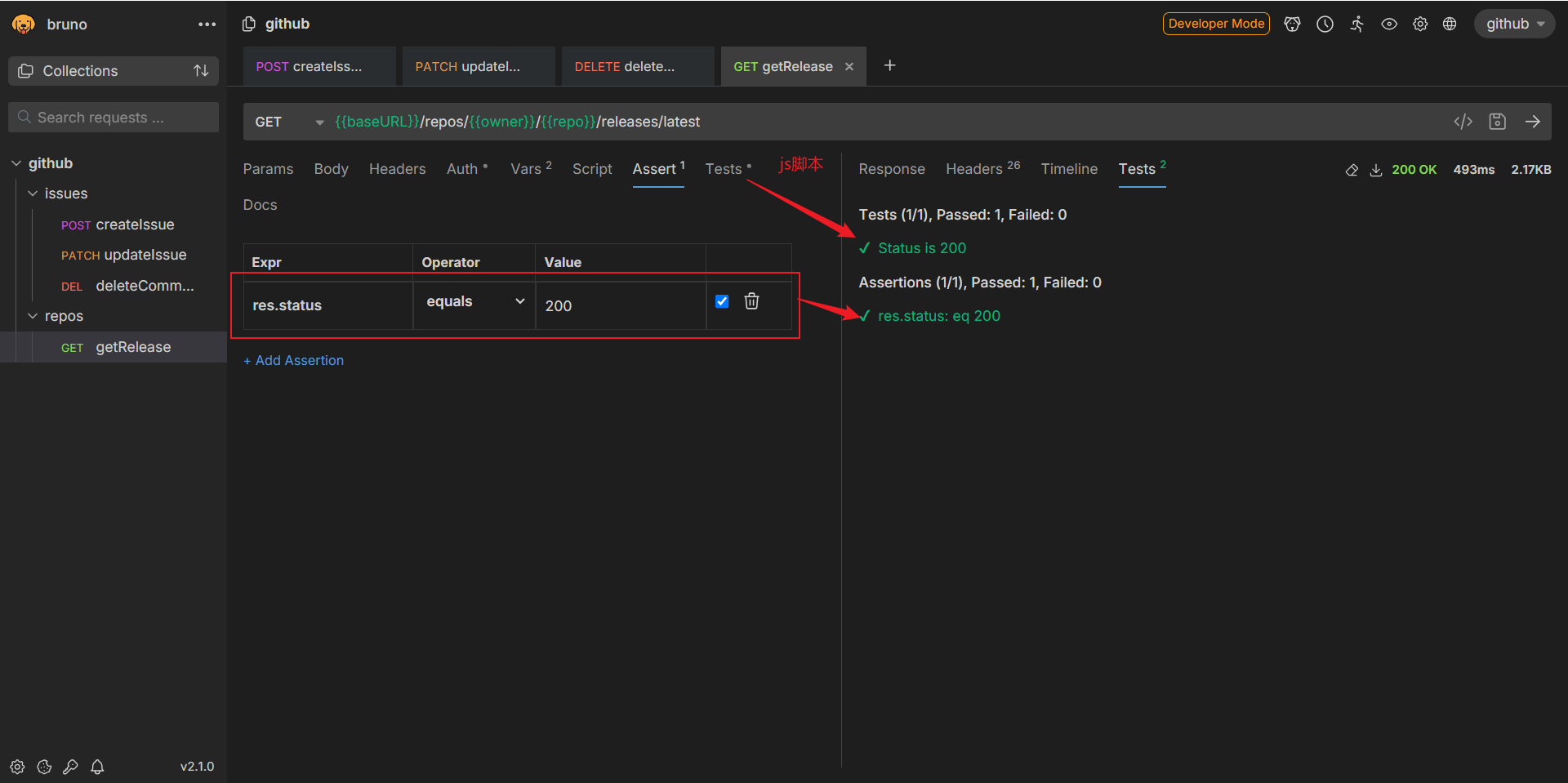This screenshot has width=1568, height=783.
Task: Save the request with the disk icon
Action: pyautogui.click(x=1497, y=122)
